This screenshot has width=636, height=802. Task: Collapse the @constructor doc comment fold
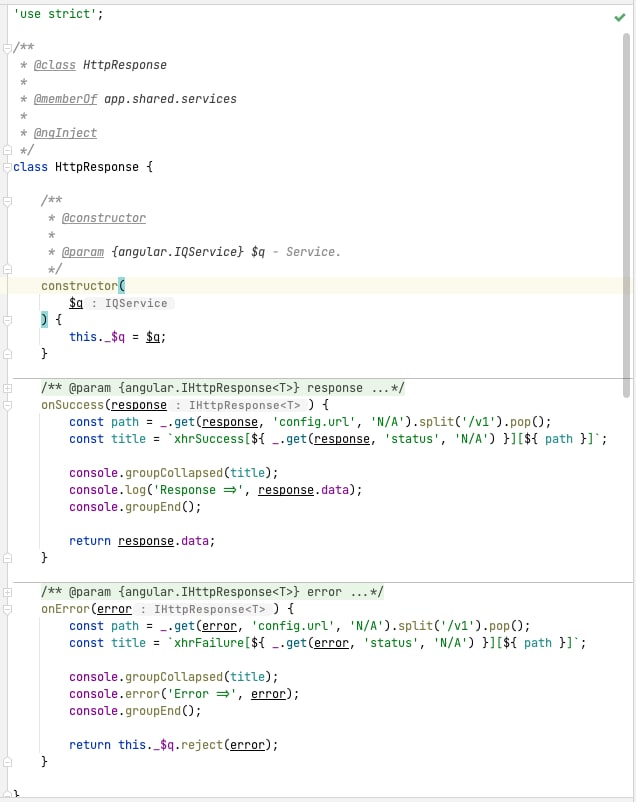click(x=7, y=201)
